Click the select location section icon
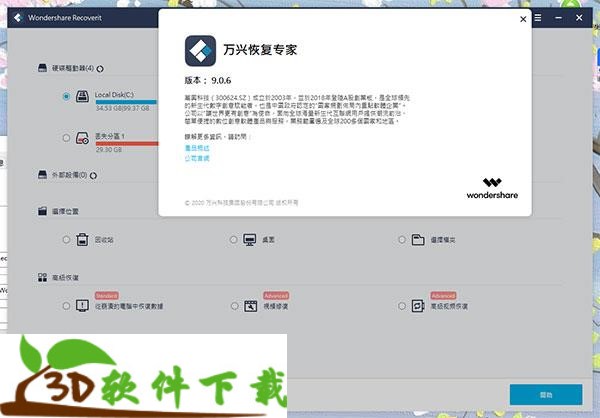Screen dimensions: 600x418 [x=42, y=211]
